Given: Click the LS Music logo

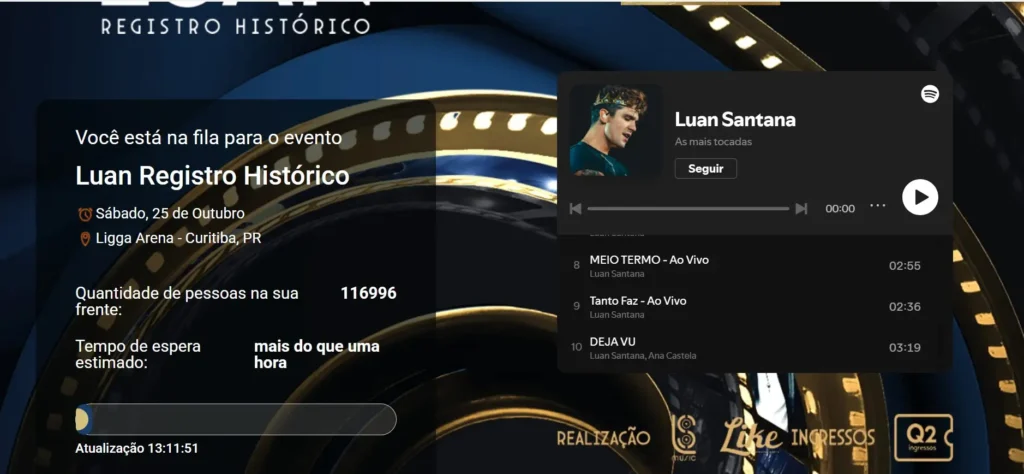Looking at the screenshot, I should (684, 437).
